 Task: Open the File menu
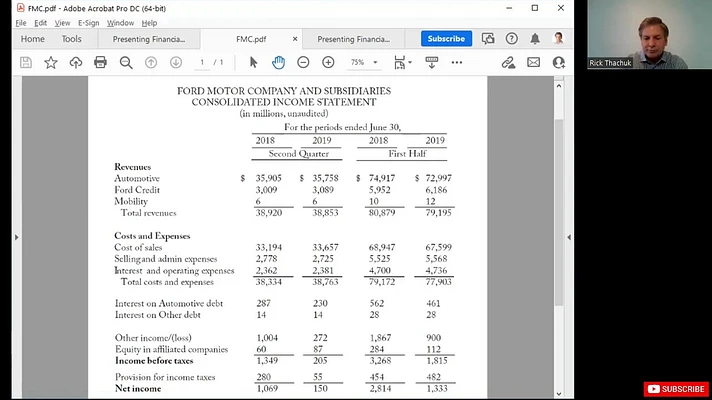(21, 23)
